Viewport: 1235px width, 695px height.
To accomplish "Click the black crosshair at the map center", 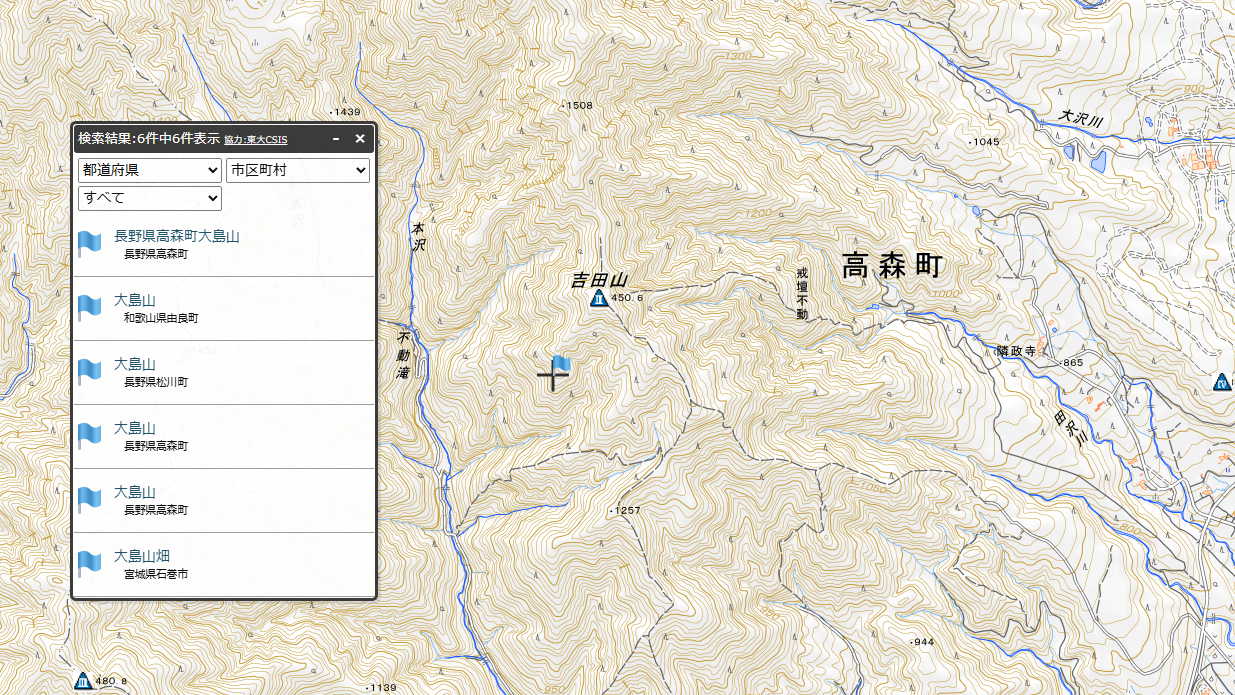I will point(551,377).
